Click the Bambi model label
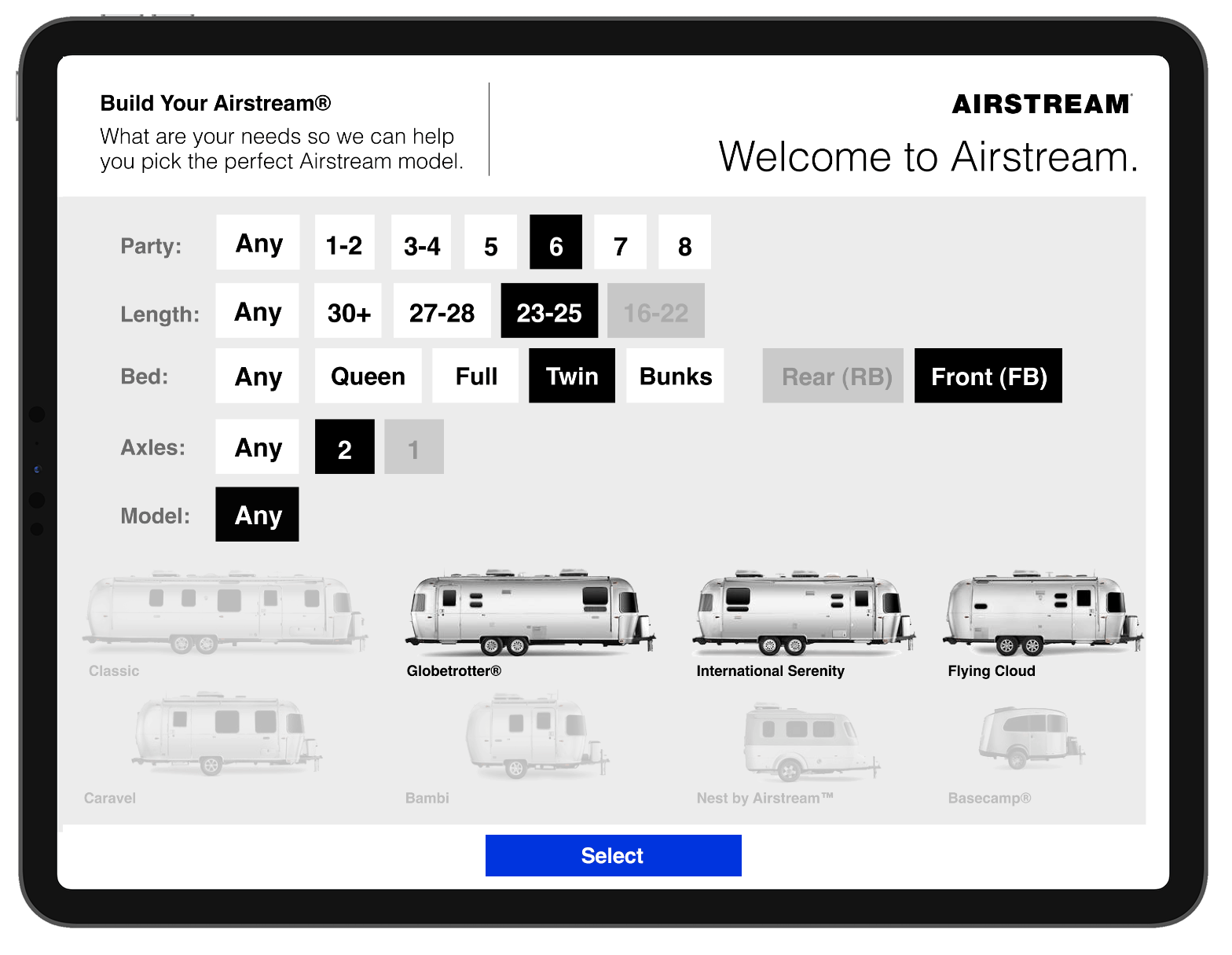The height and width of the screenshot is (955, 1232). point(427,798)
